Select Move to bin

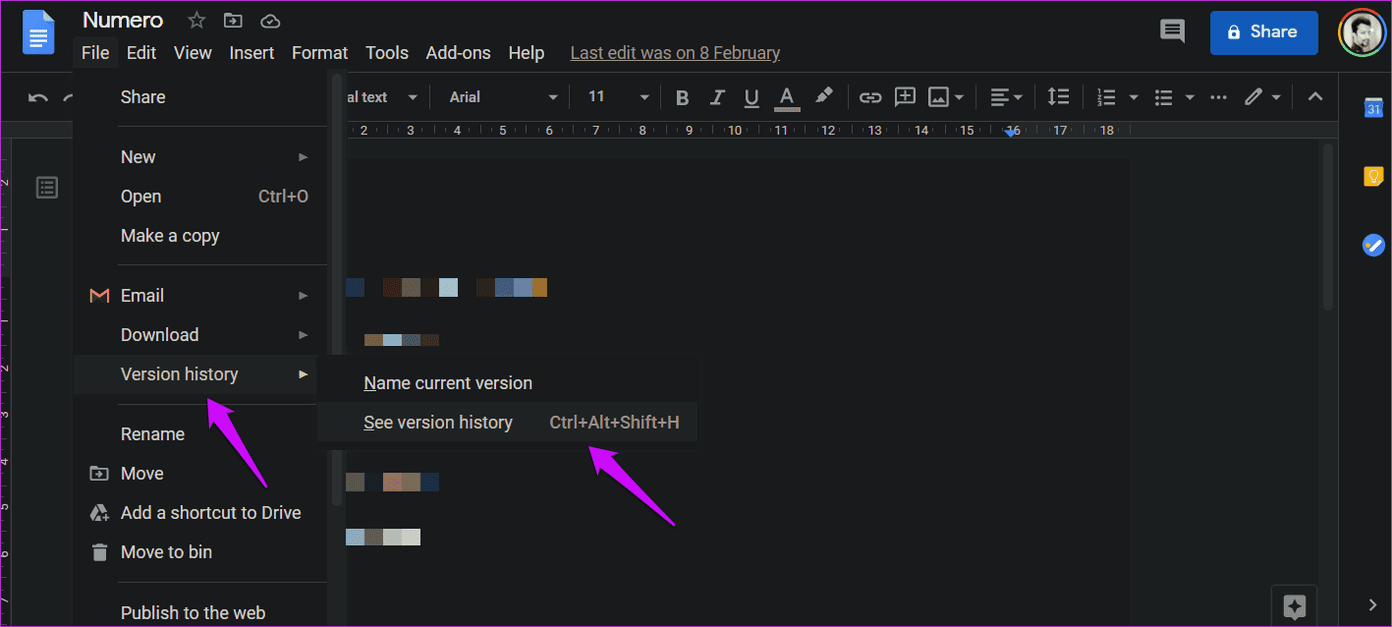coord(200,552)
